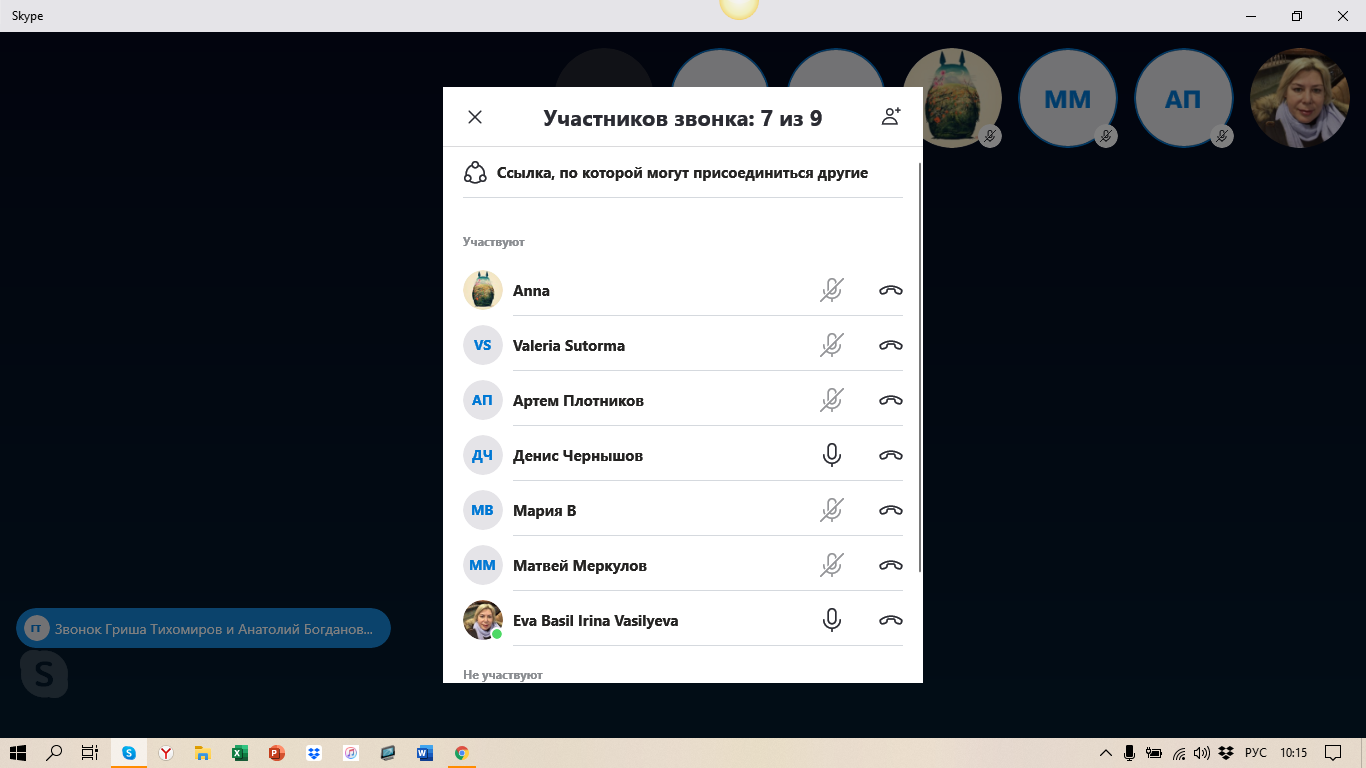Remove Матвей Меркулов from the call
1366x768 pixels.
890,566
